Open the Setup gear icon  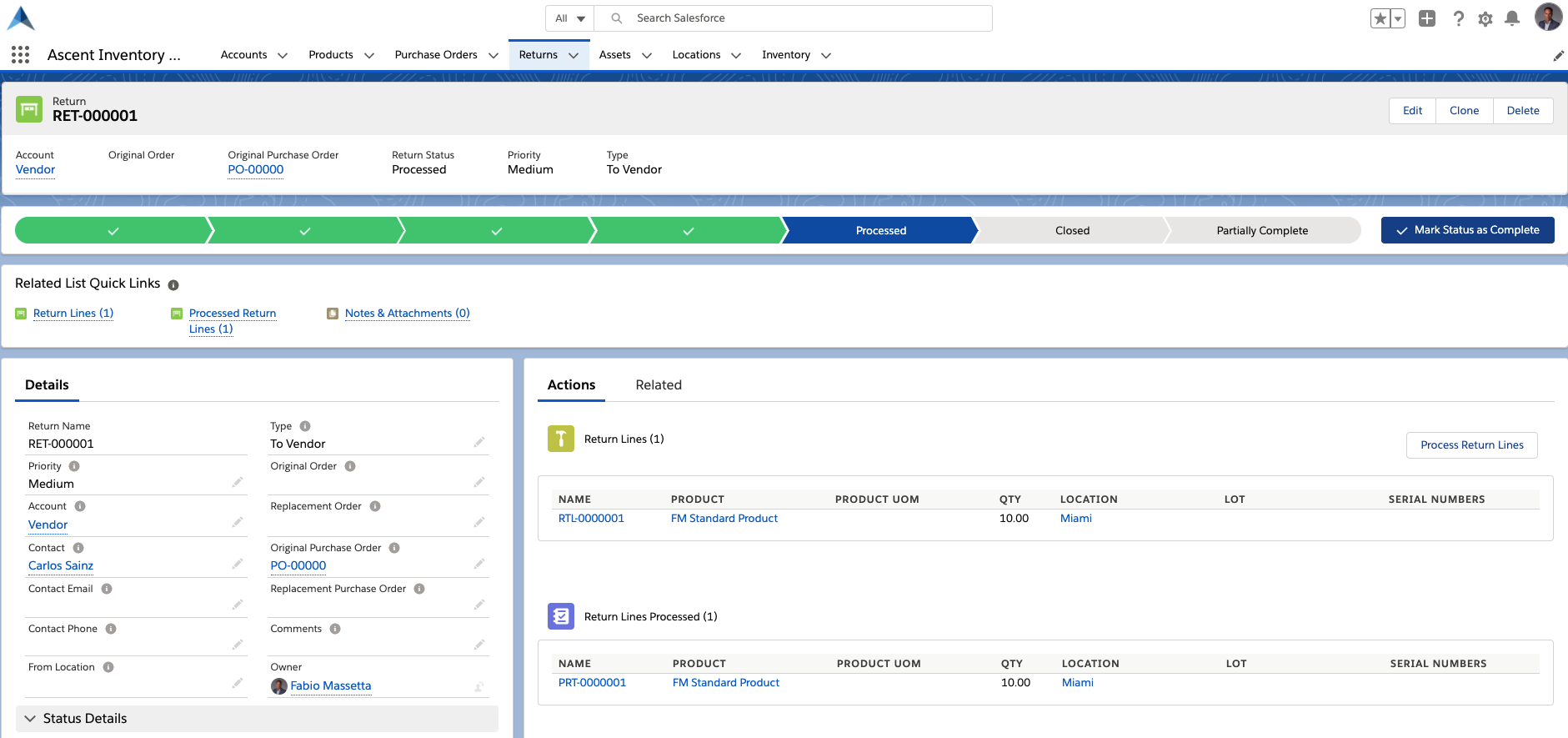click(x=1485, y=18)
